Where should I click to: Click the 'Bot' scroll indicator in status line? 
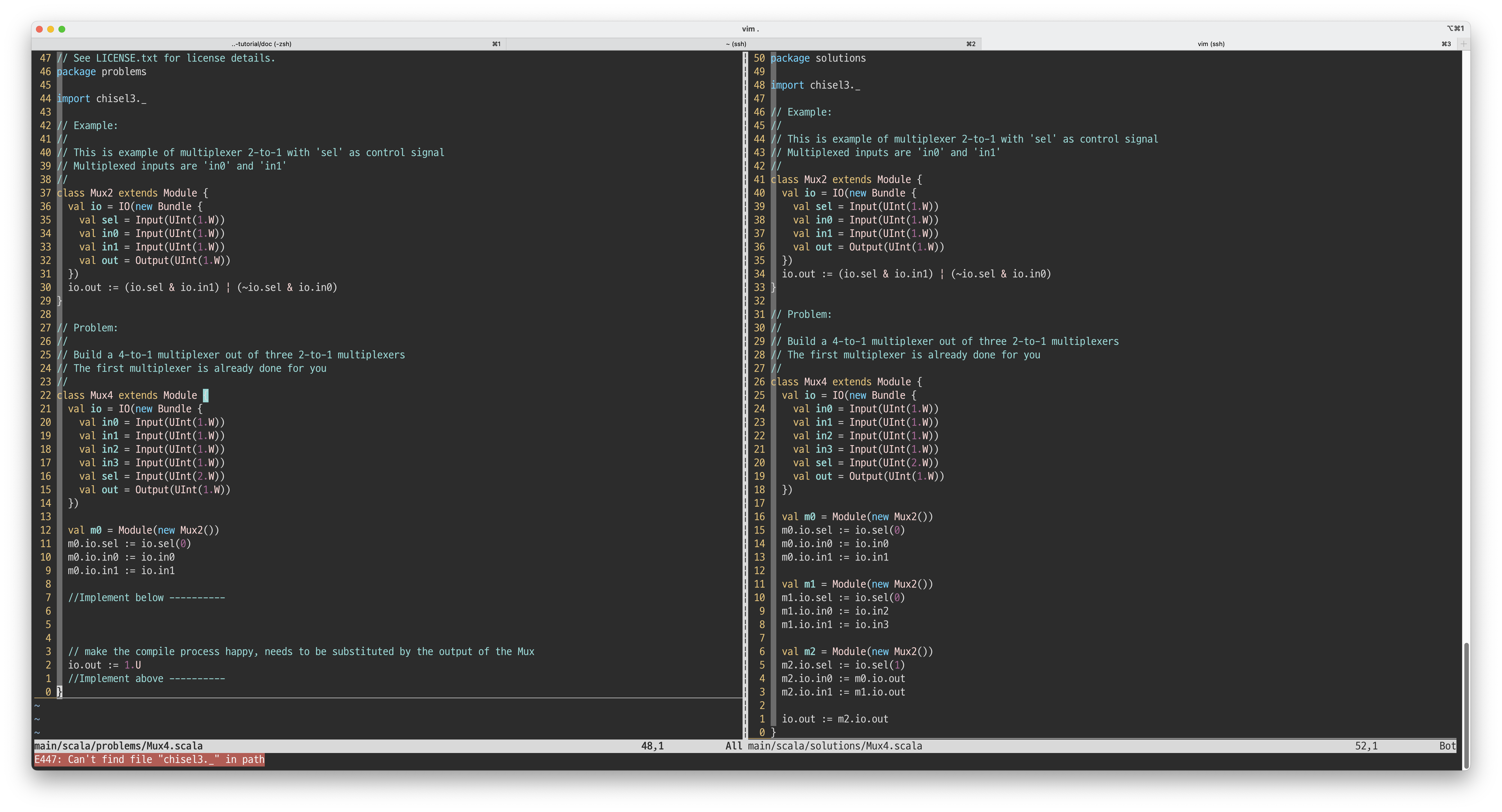(1447, 746)
